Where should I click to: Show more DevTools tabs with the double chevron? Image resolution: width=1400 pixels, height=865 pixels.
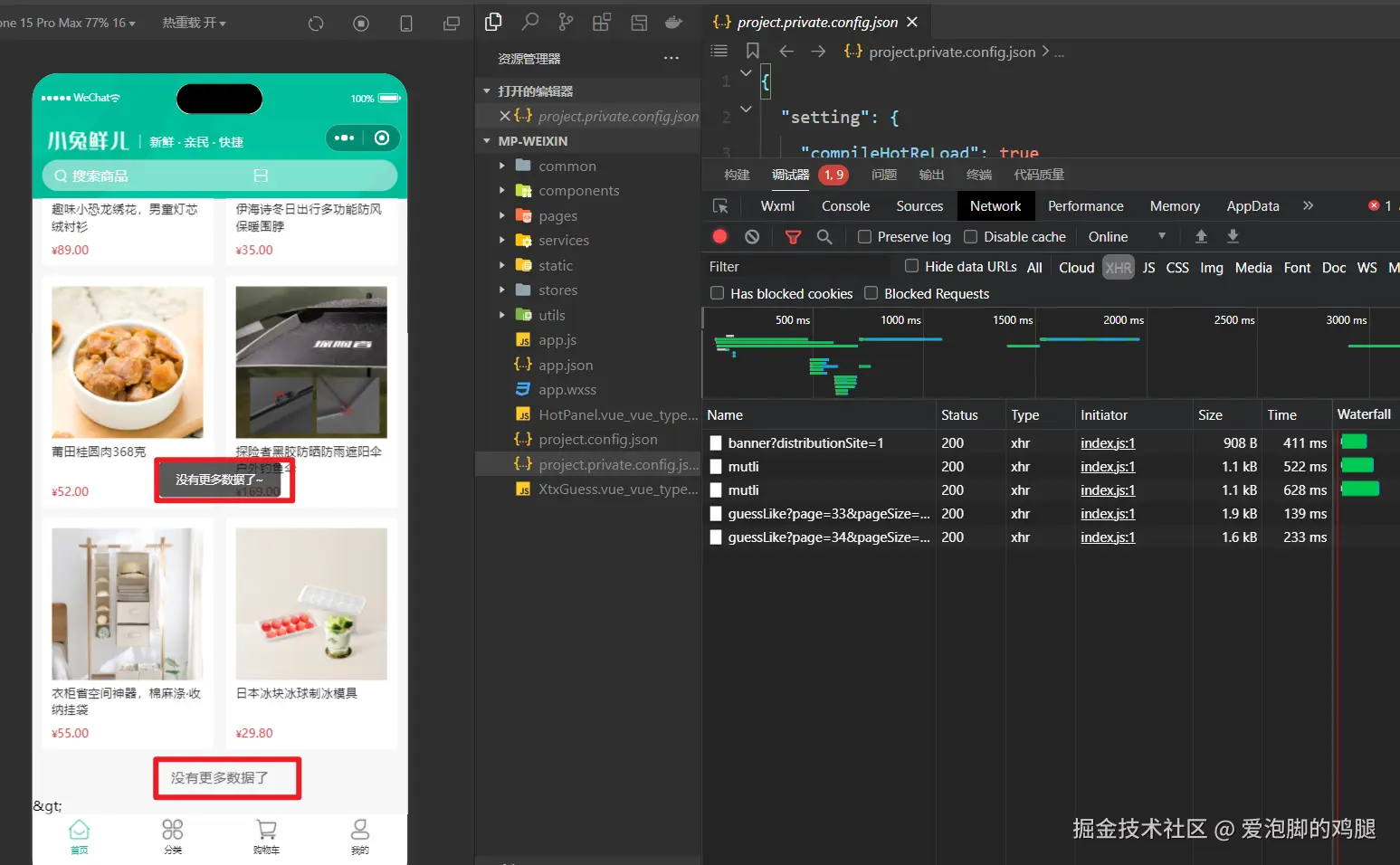point(1308,206)
